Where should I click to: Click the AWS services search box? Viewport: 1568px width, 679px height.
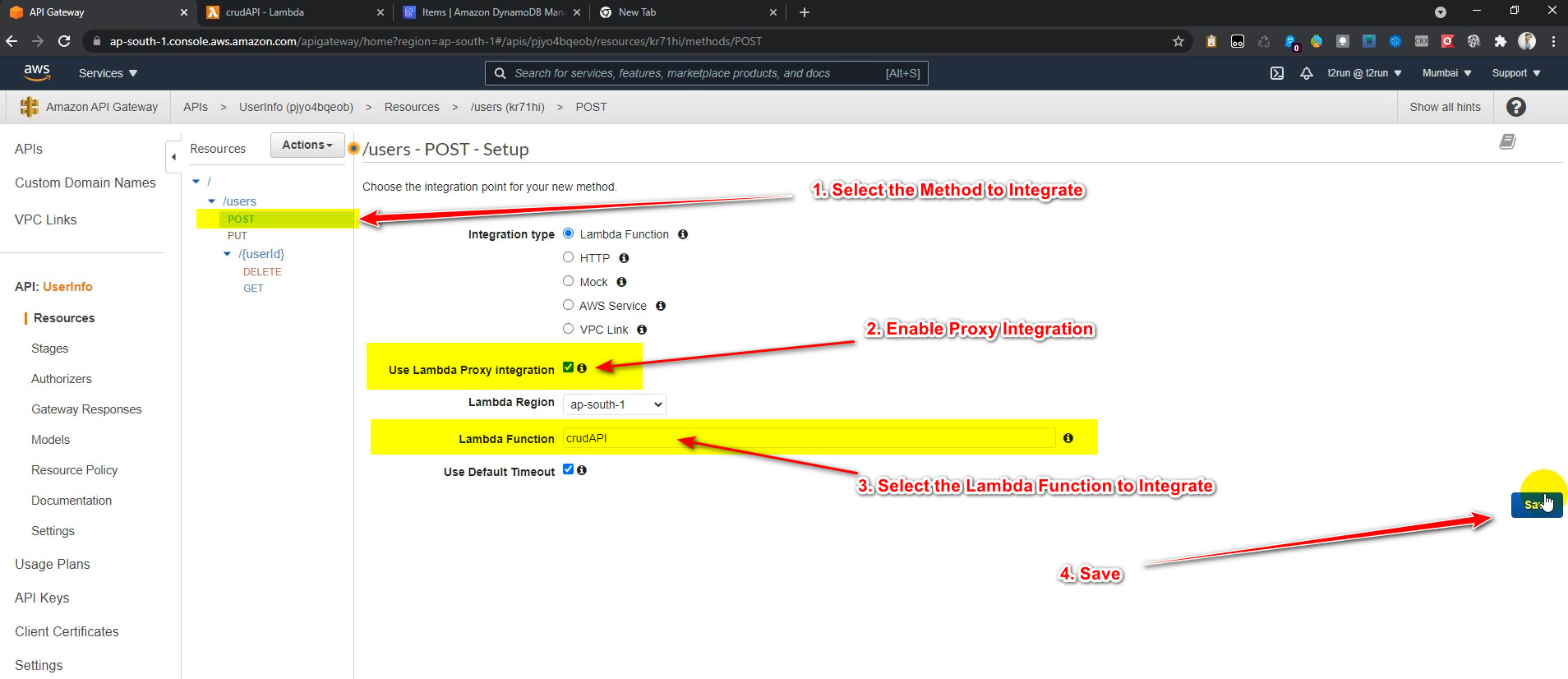pyautogui.click(x=707, y=73)
